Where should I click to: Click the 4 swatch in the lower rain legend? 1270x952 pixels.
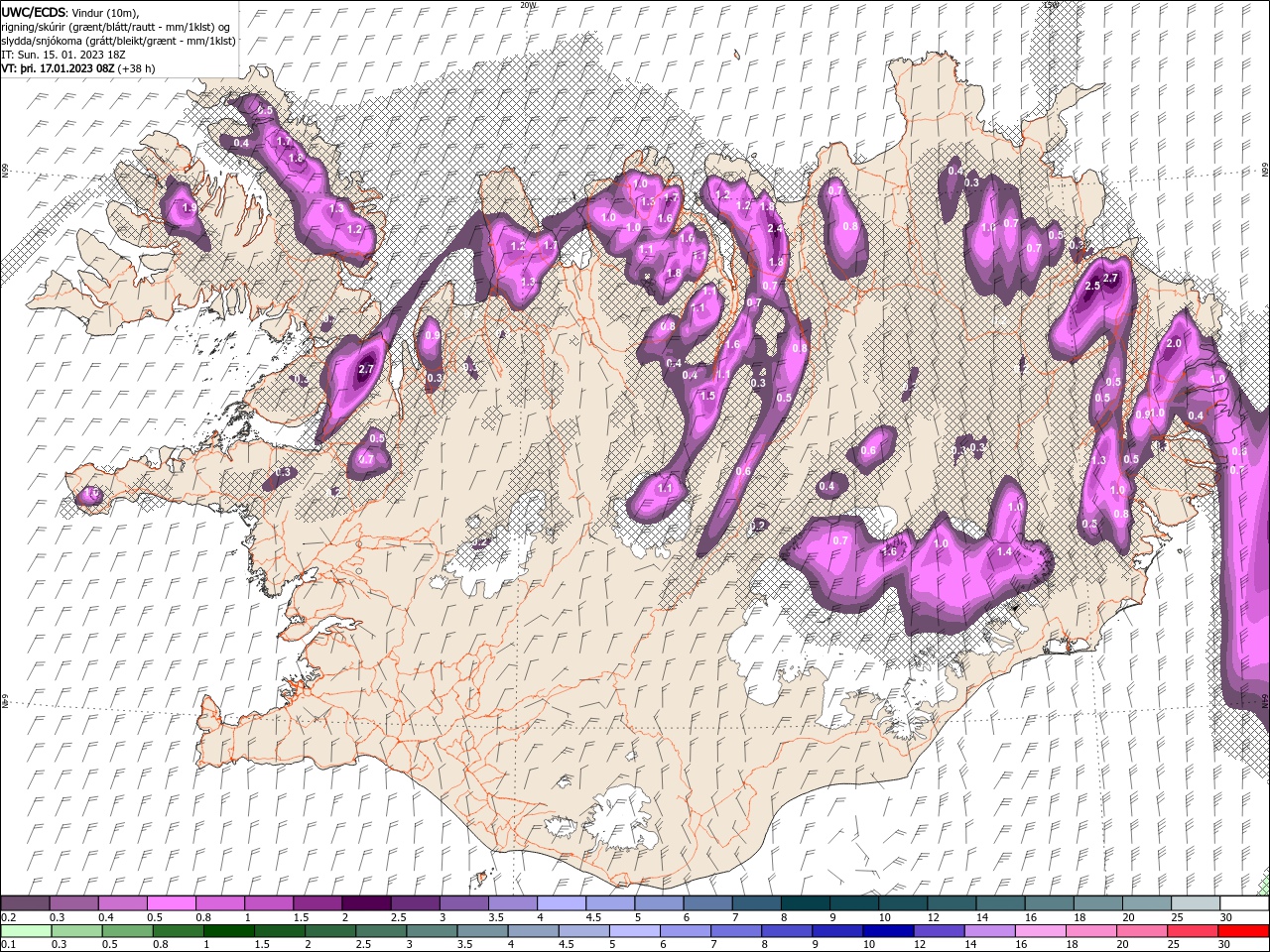533,931
